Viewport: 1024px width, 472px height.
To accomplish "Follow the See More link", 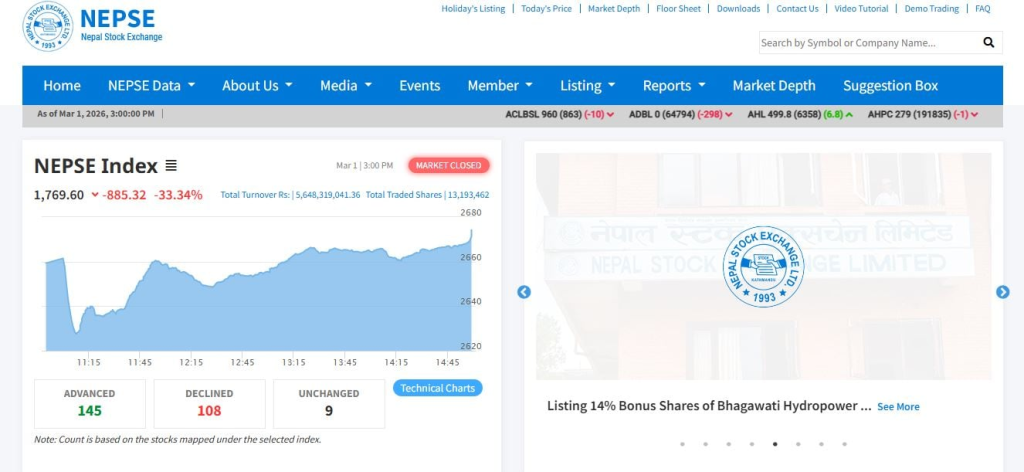I will [x=898, y=407].
